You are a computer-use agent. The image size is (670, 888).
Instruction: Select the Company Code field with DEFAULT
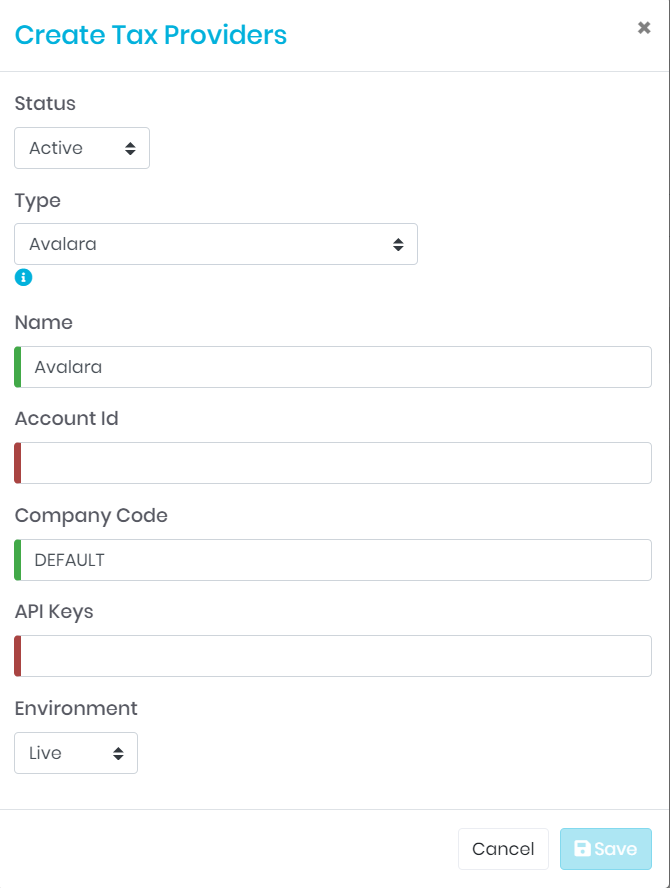(335, 560)
